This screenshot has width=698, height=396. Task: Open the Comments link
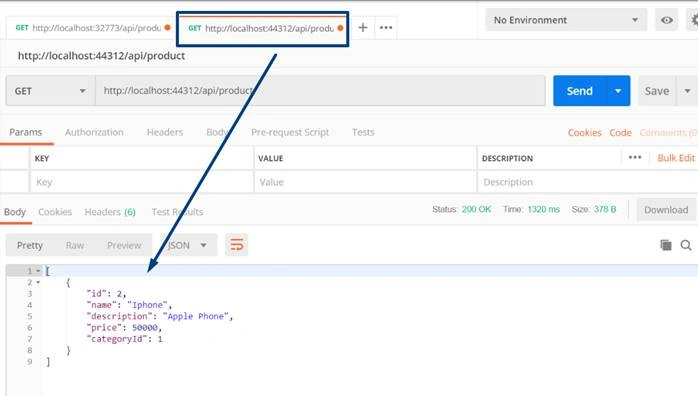(x=668, y=133)
